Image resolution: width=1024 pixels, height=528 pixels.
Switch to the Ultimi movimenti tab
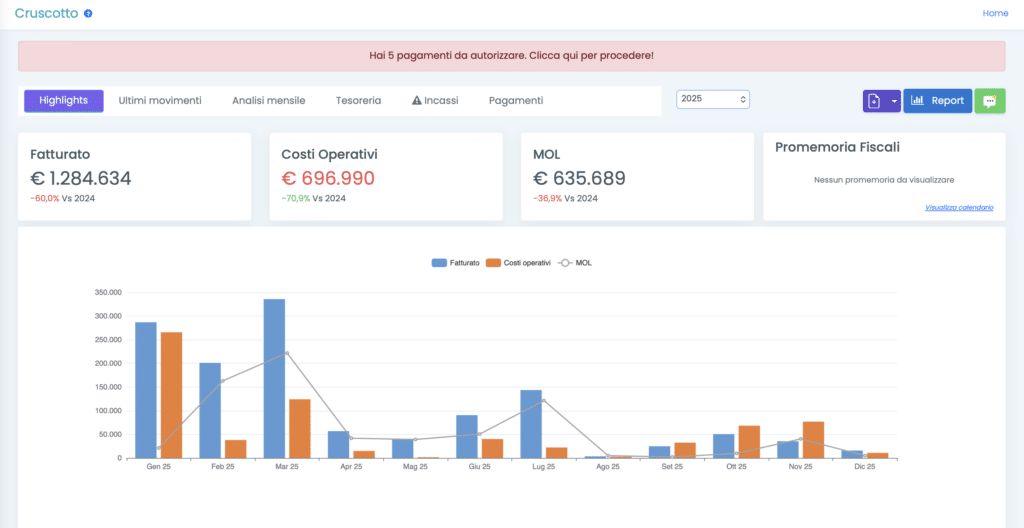(x=160, y=100)
